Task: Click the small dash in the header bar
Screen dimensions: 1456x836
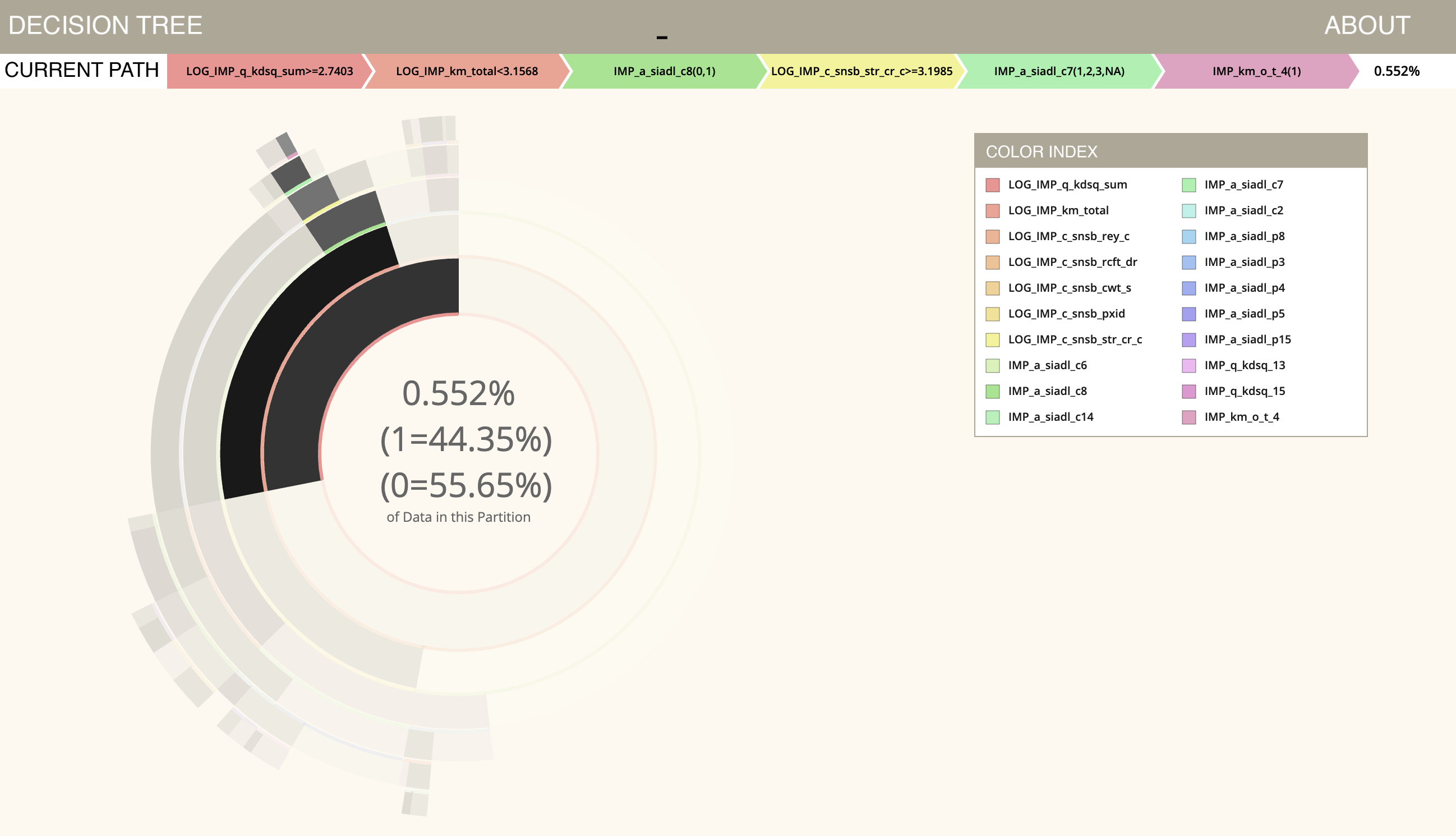Action: pos(662,38)
